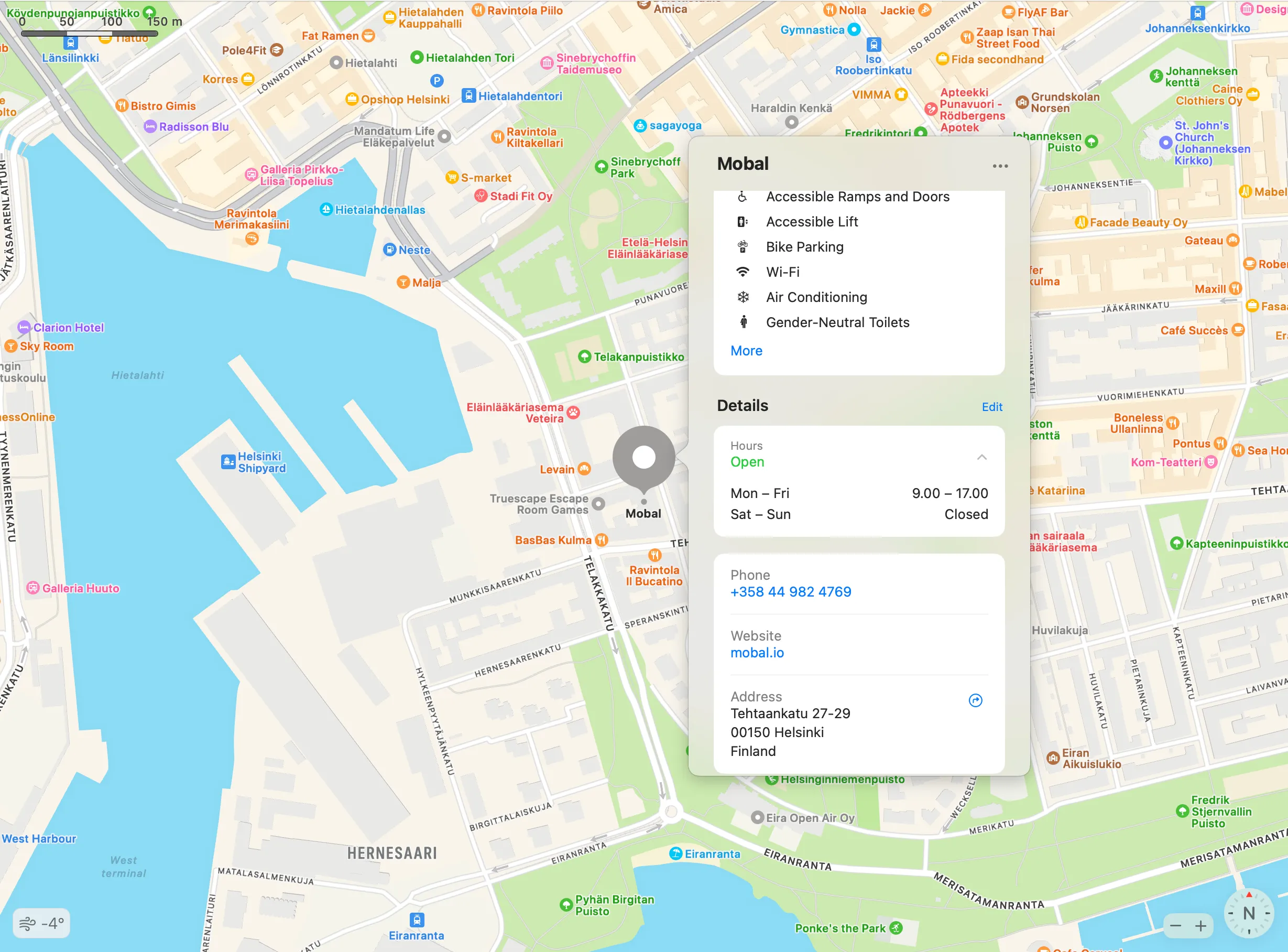
Task: Click the Radisson Blu hotel marker
Action: tap(150, 126)
